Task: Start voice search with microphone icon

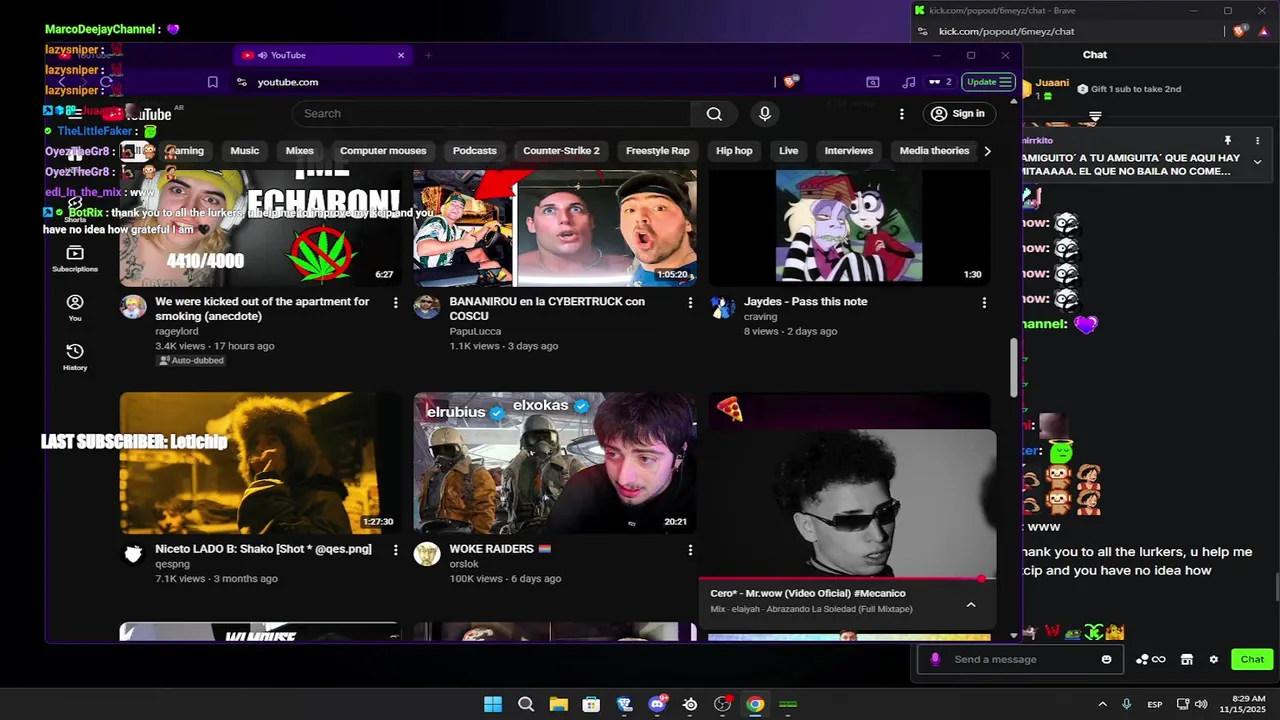Action: click(765, 114)
